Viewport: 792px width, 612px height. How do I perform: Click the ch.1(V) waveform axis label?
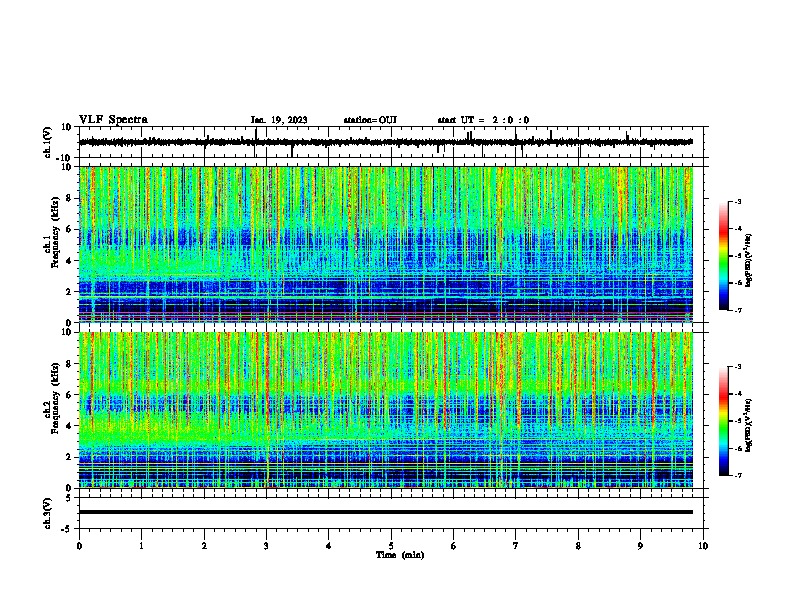[48, 142]
